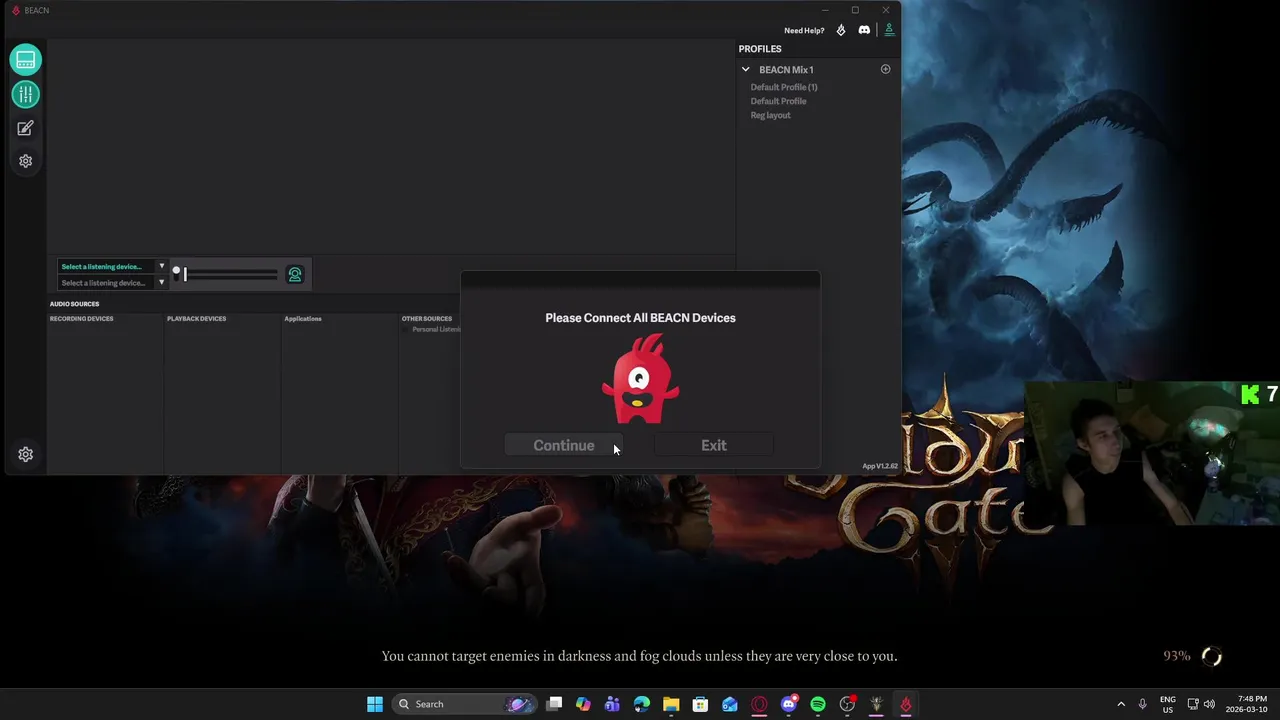Toggle the Personal Listening checkbox
The image size is (1280, 720).
405,329
